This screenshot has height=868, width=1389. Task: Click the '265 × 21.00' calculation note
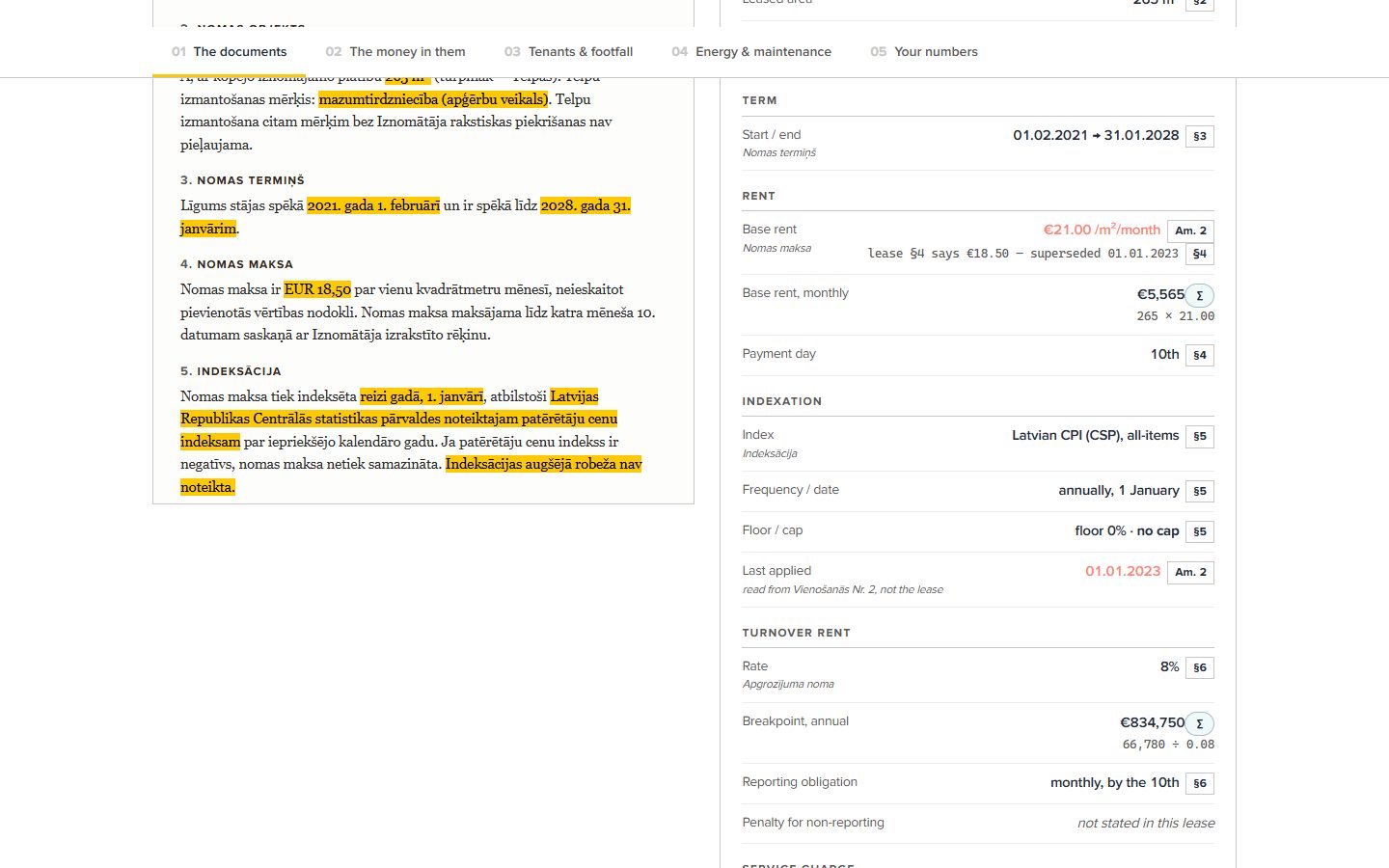(1176, 316)
